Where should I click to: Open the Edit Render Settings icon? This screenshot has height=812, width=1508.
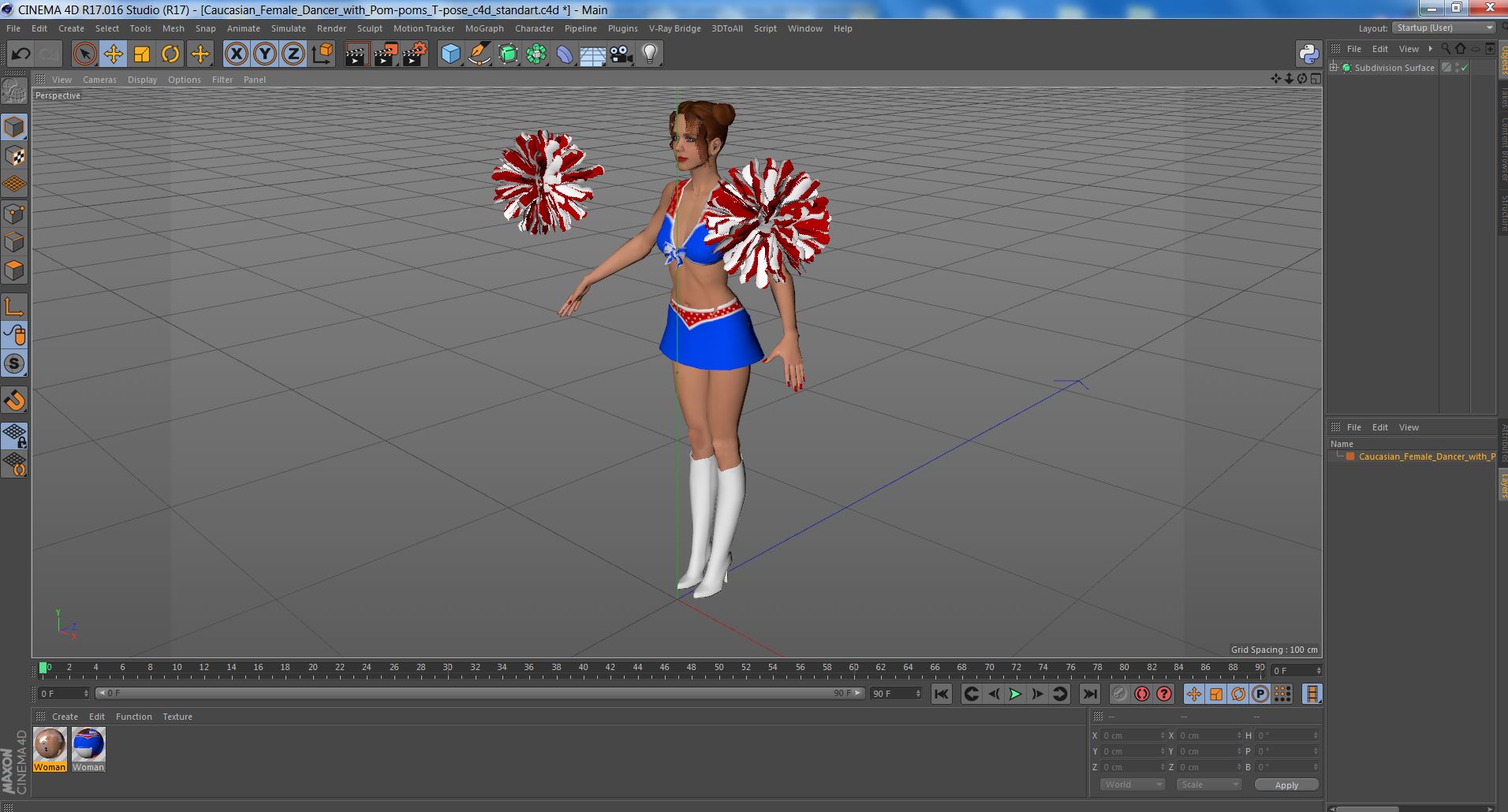[x=415, y=54]
